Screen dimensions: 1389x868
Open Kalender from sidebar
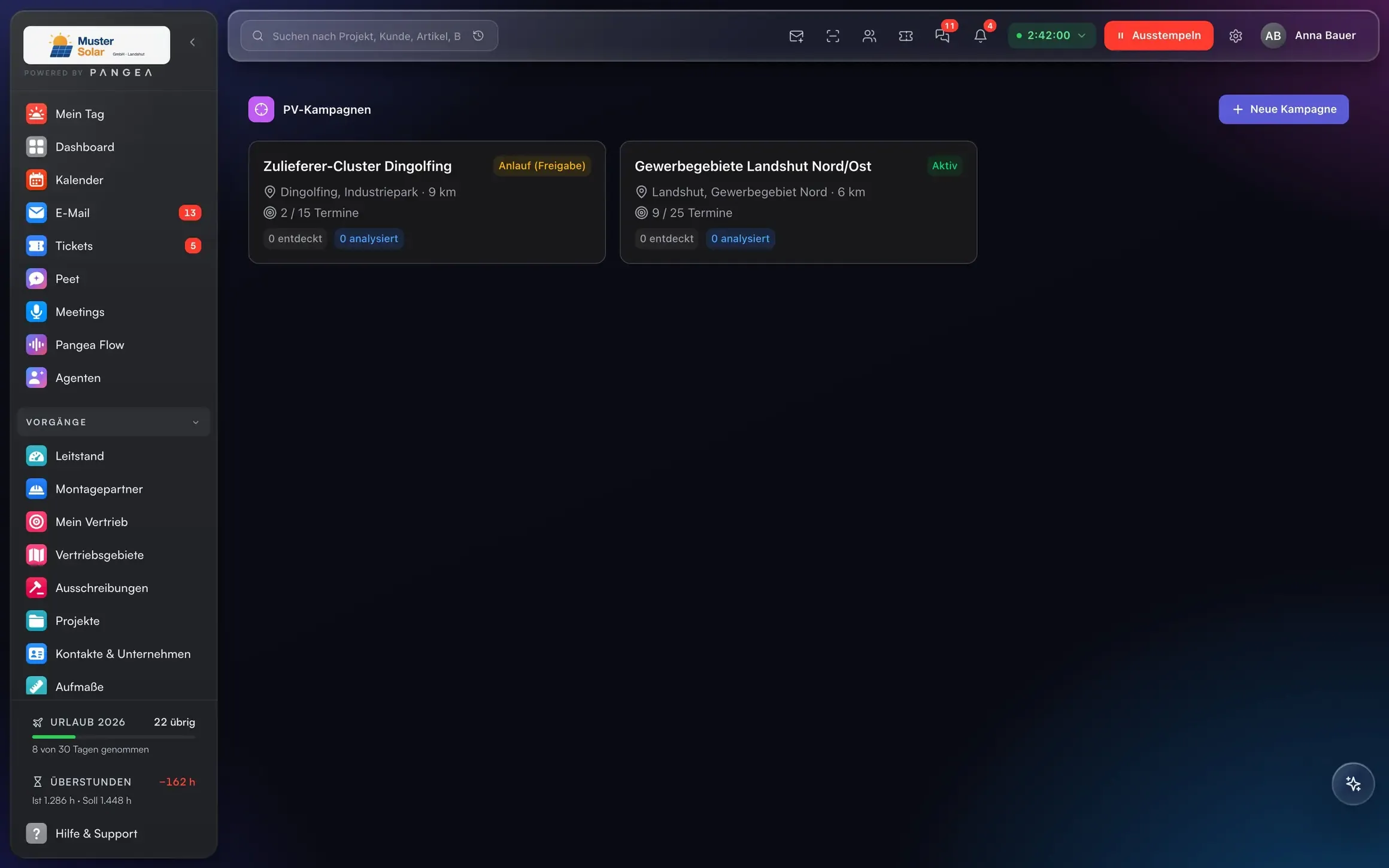[113, 180]
